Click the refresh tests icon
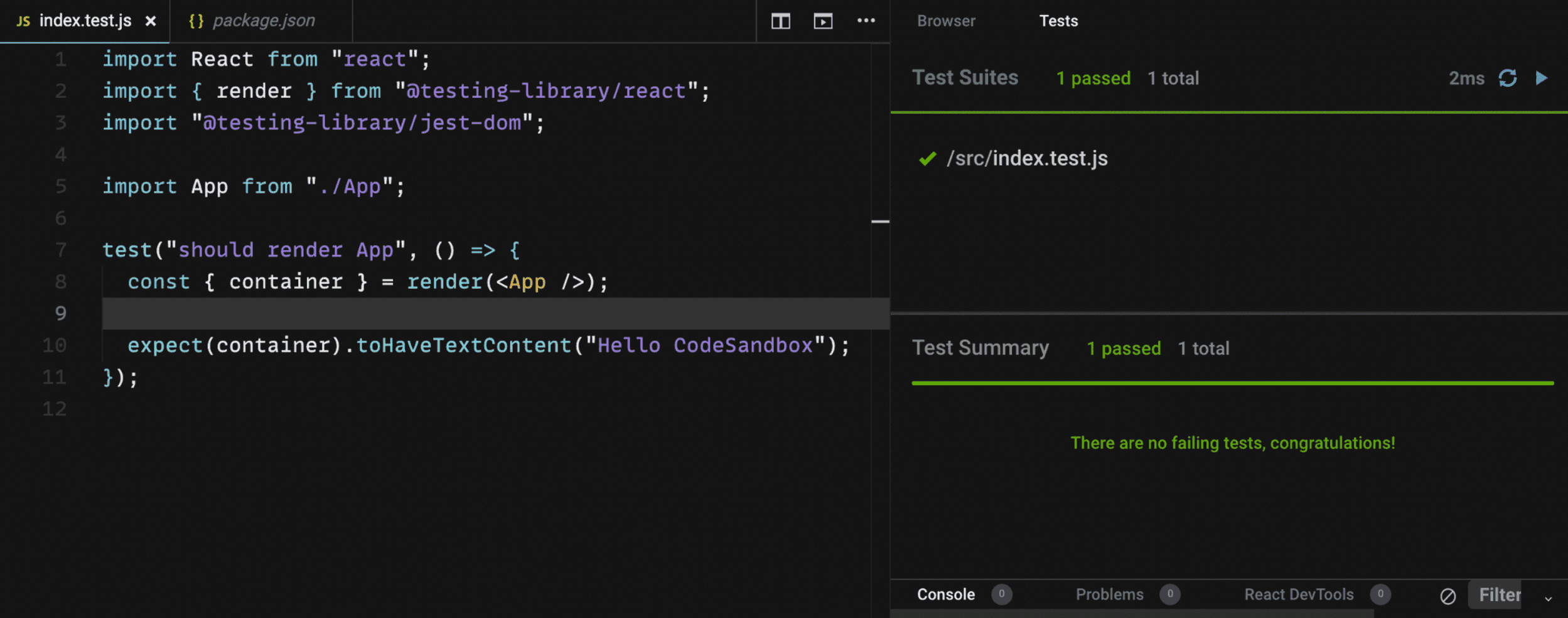This screenshot has height=618, width=1568. (x=1508, y=78)
